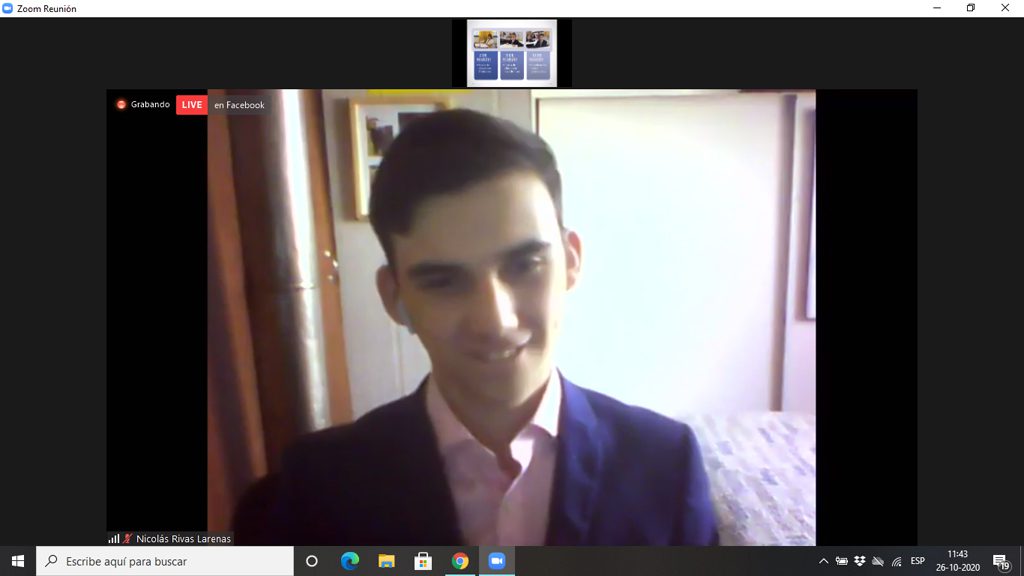Open File Explorer from the taskbar
The height and width of the screenshot is (576, 1024).
(386, 561)
